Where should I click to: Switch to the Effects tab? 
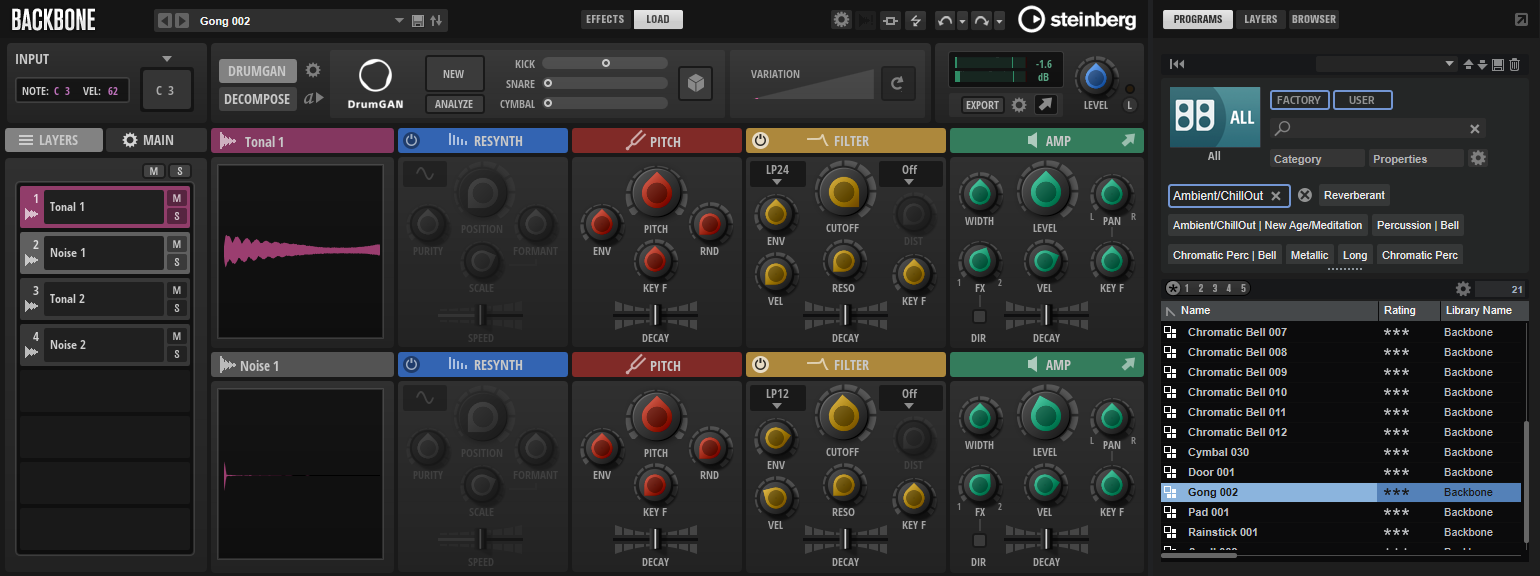coord(605,20)
